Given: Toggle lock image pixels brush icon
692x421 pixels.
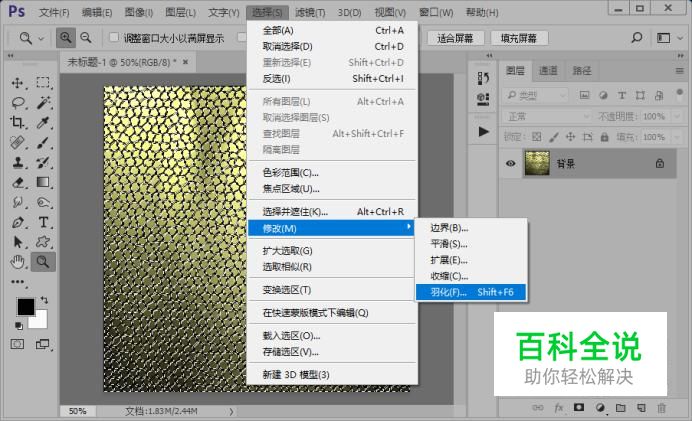Looking at the screenshot, I should coord(553,137).
